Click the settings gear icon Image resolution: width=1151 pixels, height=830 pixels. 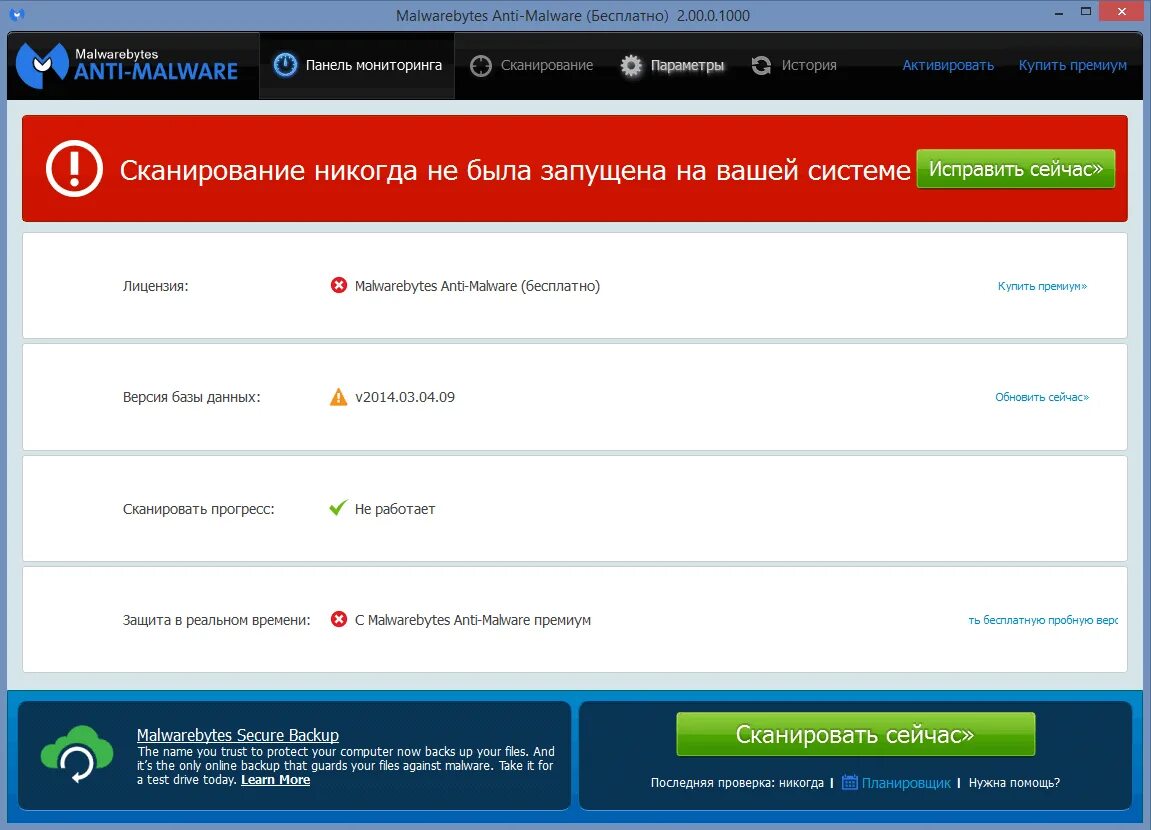(631, 66)
